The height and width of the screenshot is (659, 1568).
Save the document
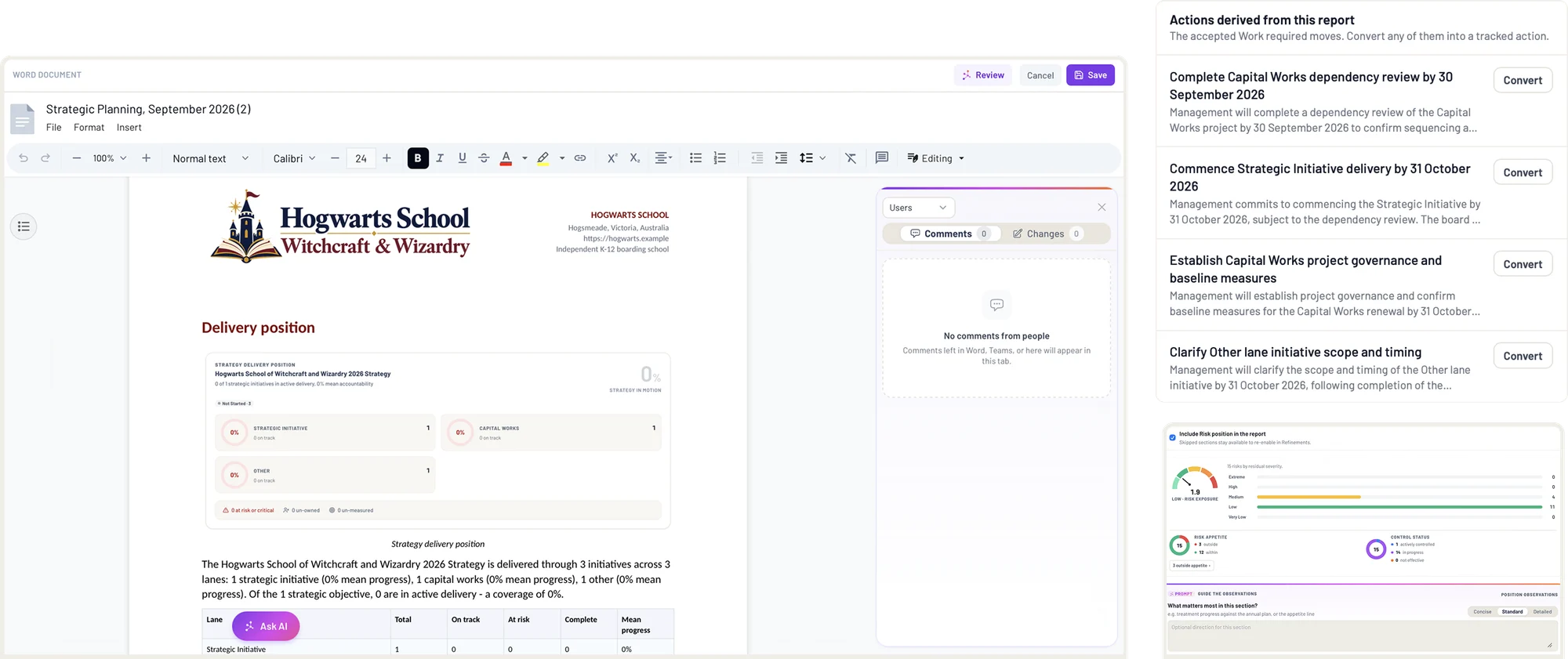point(1091,75)
